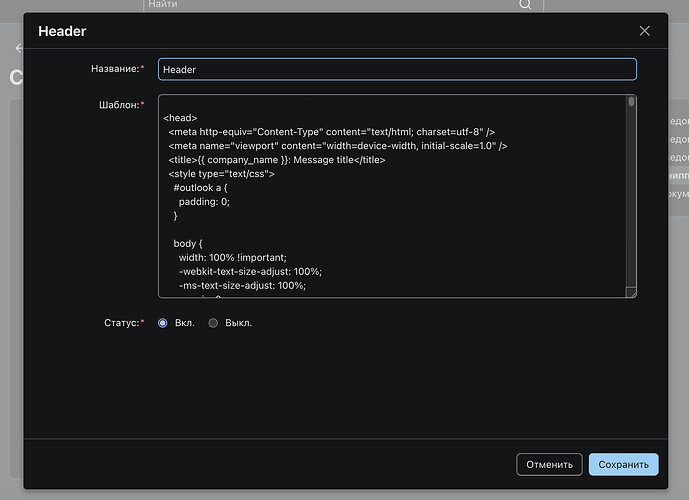
Task: Click the template textarea scrollbar thumb
Action: click(631, 101)
